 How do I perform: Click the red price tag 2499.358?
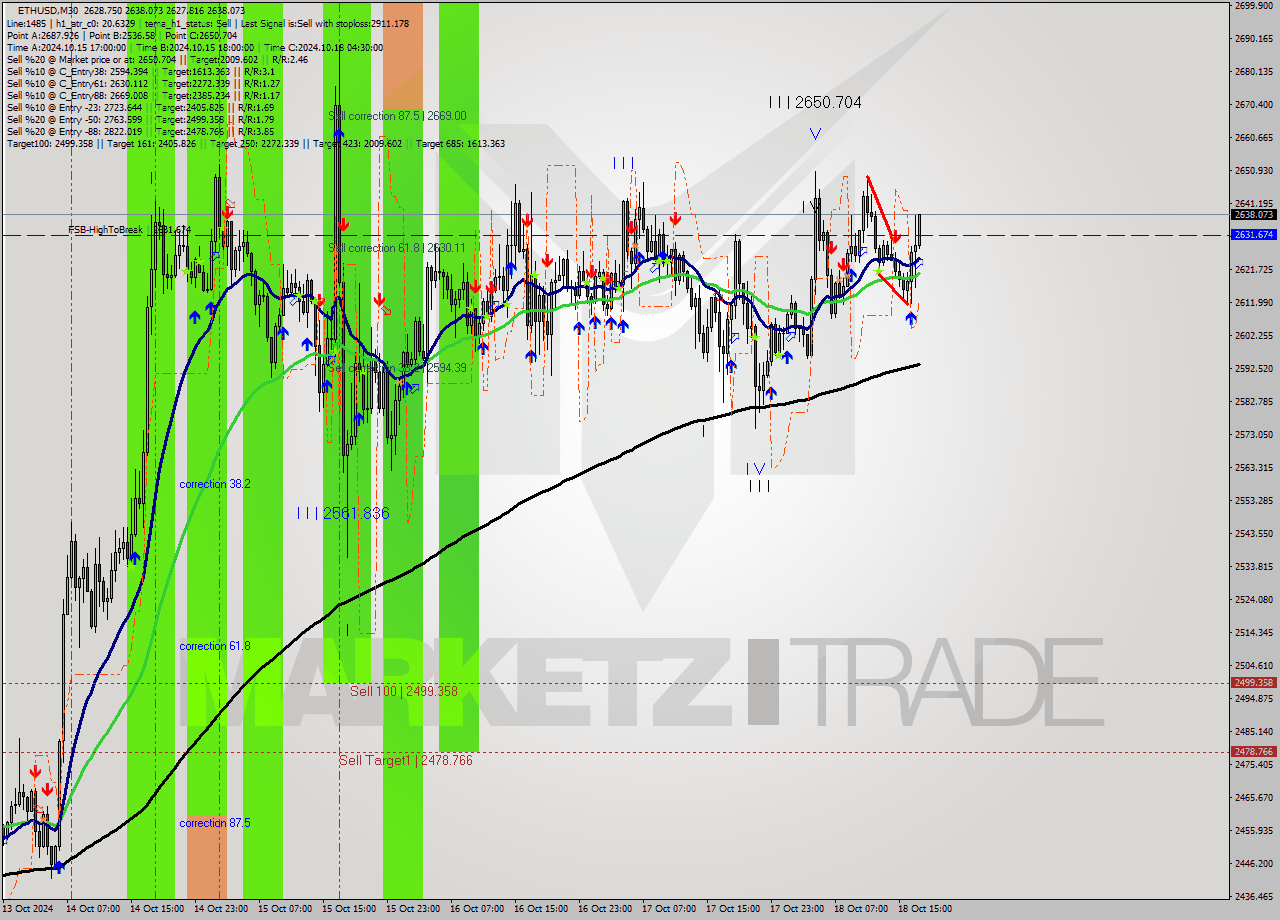[x=1253, y=683]
